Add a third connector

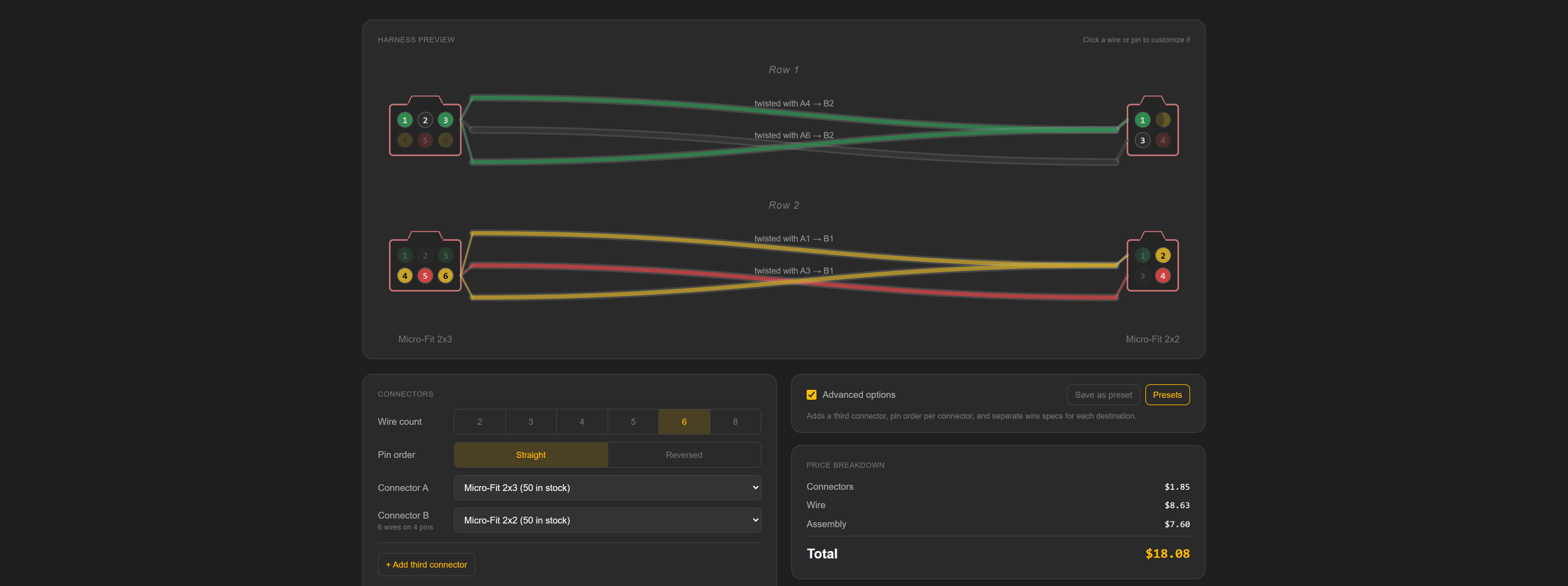click(x=426, y=565)
